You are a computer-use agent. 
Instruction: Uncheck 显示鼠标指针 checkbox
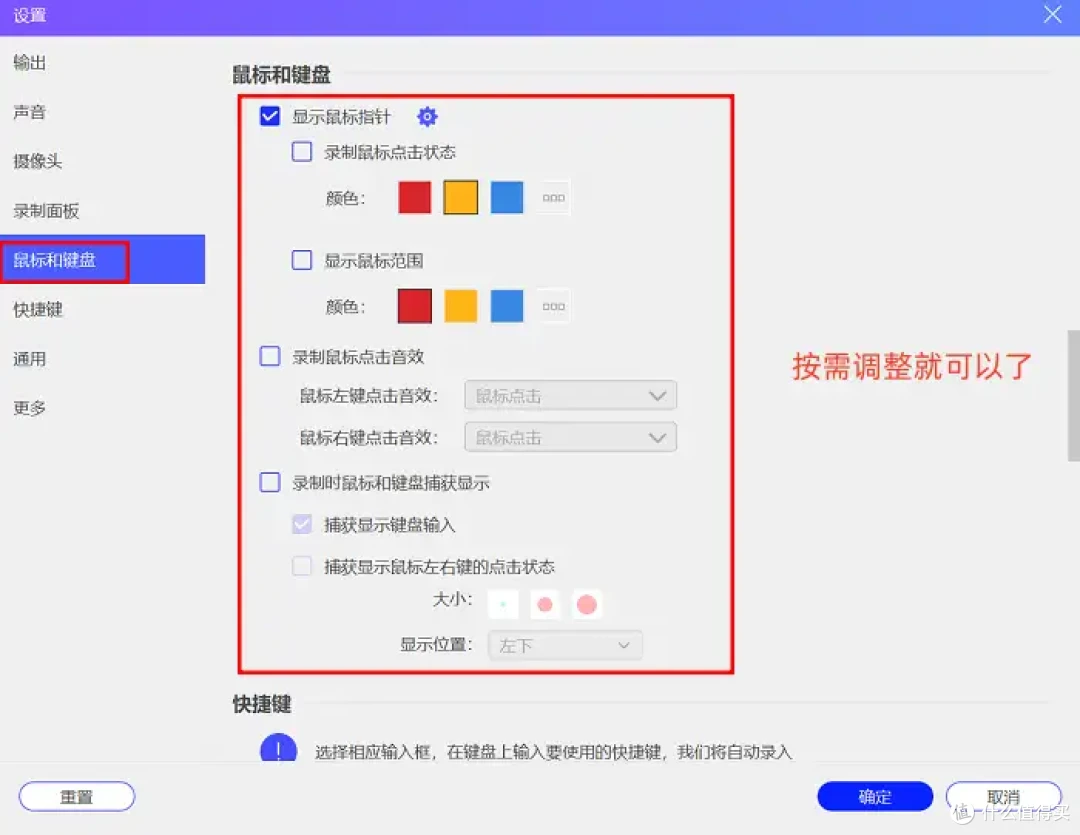270,116
